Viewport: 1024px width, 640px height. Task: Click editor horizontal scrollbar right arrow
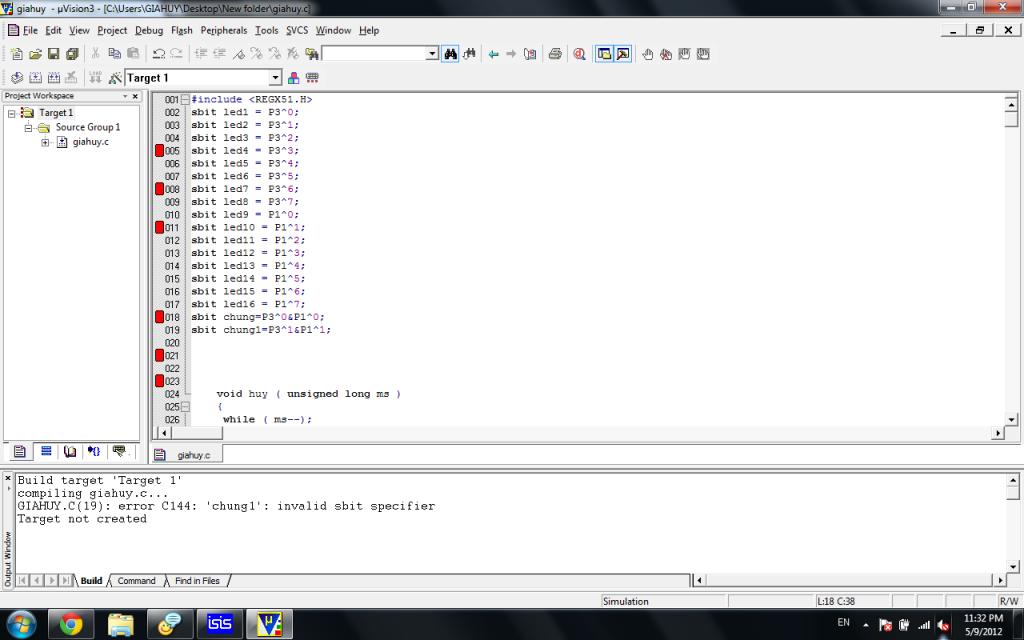(x=997, y=432)
